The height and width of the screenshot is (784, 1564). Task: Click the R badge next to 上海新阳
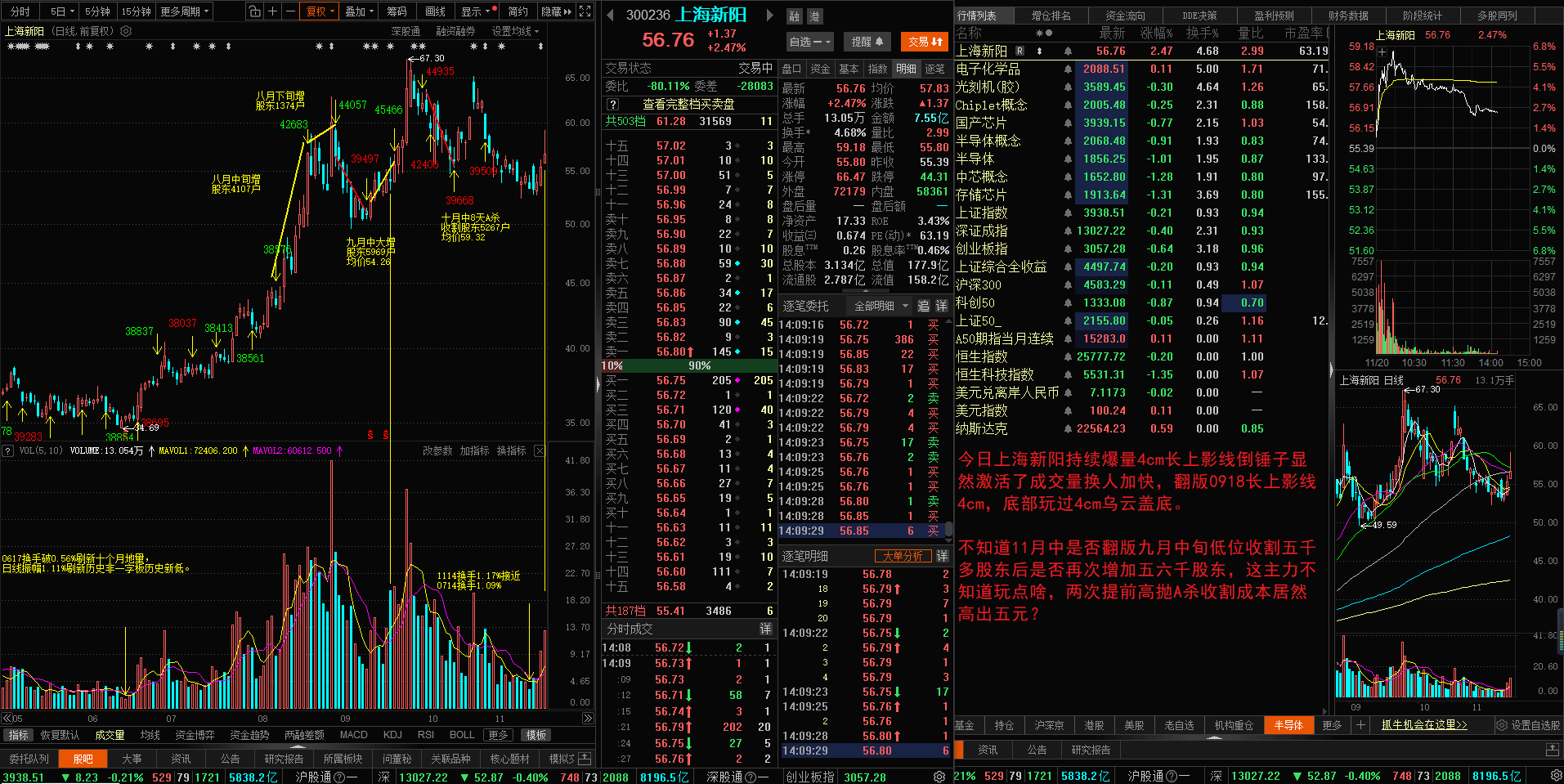click(x=1020, y=51)
